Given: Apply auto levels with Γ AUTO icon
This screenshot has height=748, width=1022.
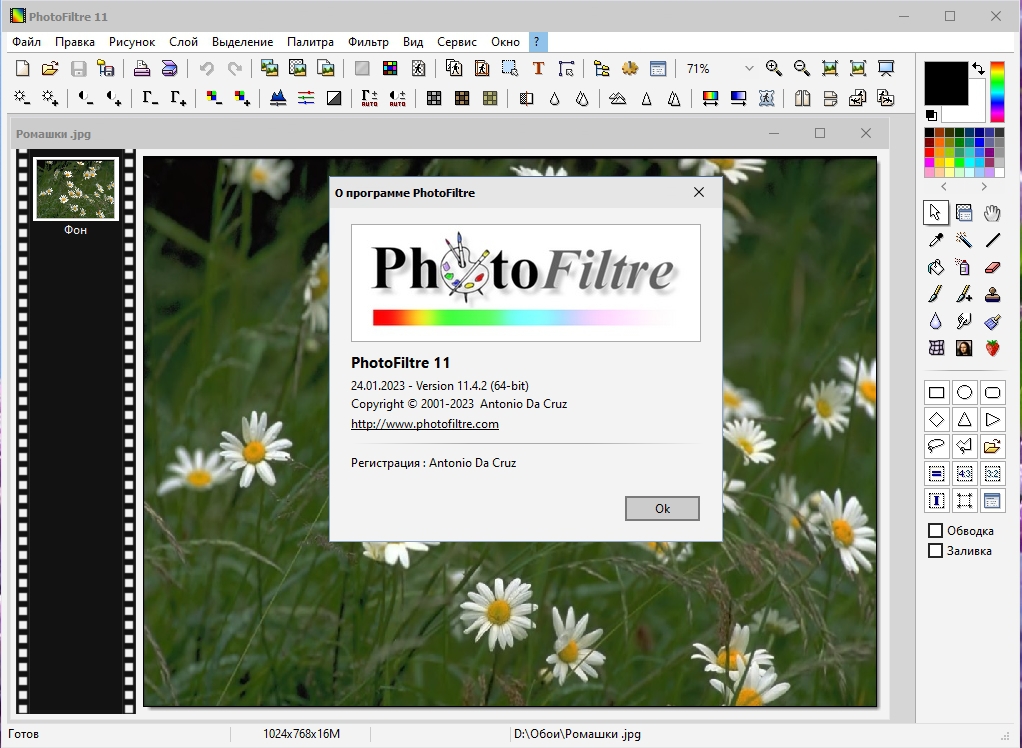Looking at the screenshot, I should (370, 98).
